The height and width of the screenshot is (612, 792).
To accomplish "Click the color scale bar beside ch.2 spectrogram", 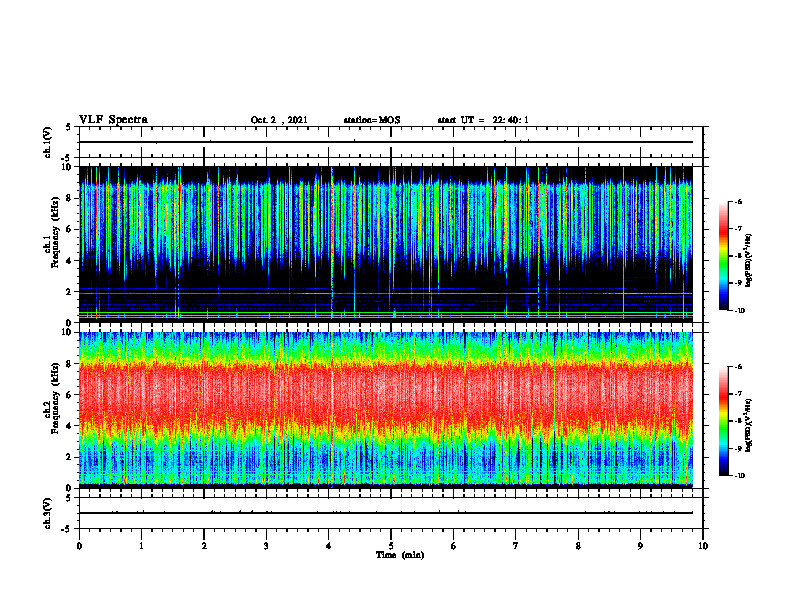I will (724, 421).
